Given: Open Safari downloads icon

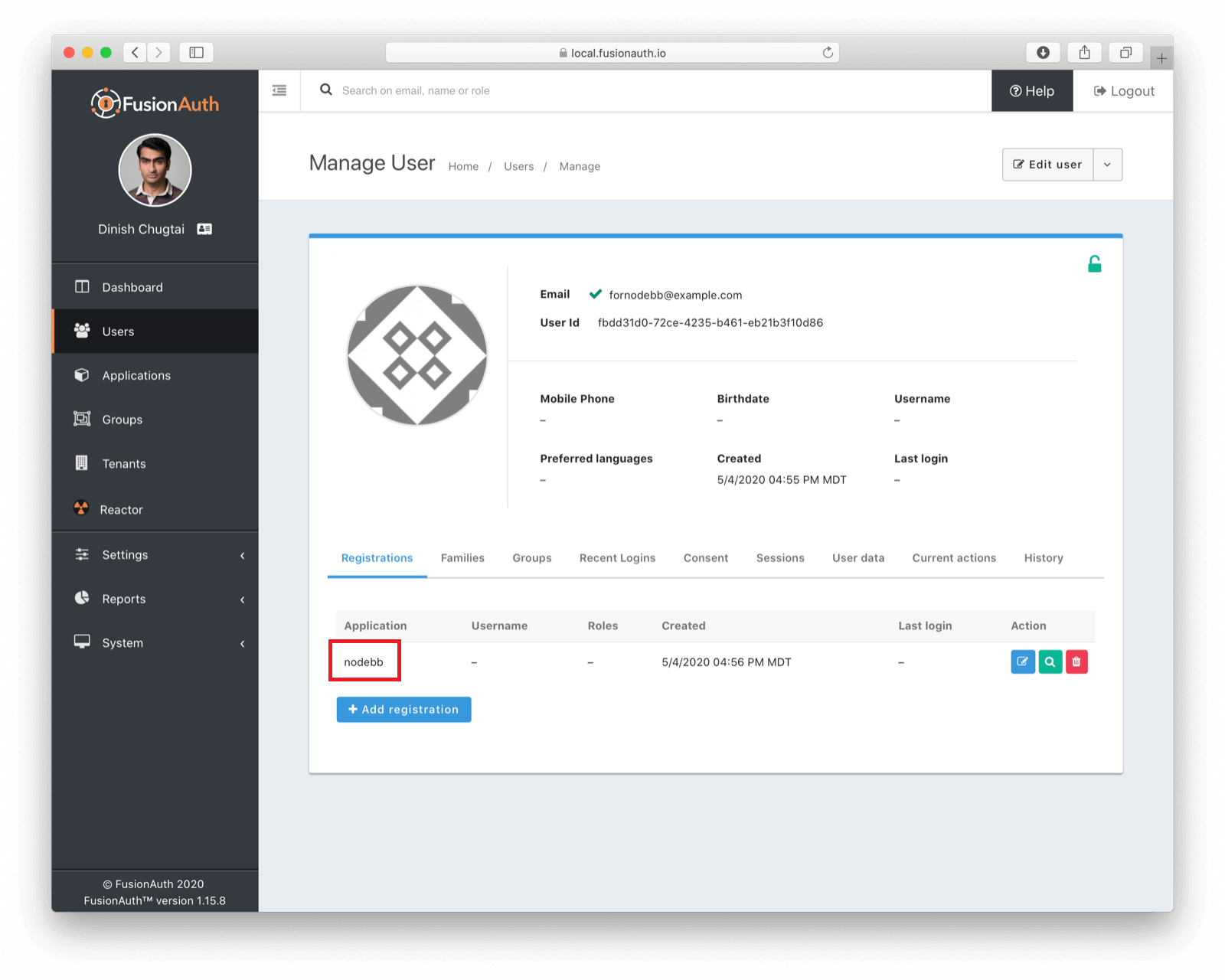Looking at the screenshot, I should (x=1043, y=52).
